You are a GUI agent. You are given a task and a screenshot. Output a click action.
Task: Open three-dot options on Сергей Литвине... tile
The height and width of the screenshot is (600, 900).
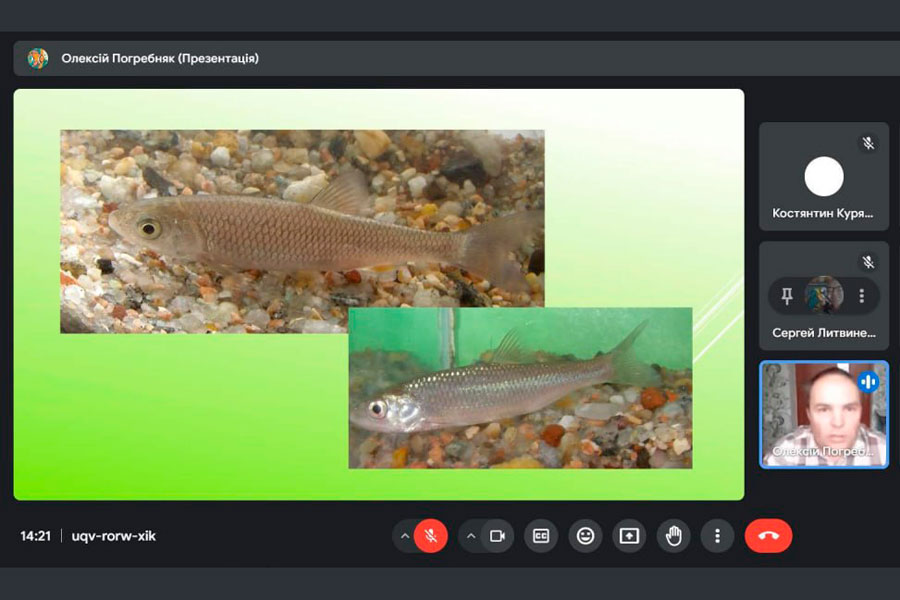click(861, 296)
